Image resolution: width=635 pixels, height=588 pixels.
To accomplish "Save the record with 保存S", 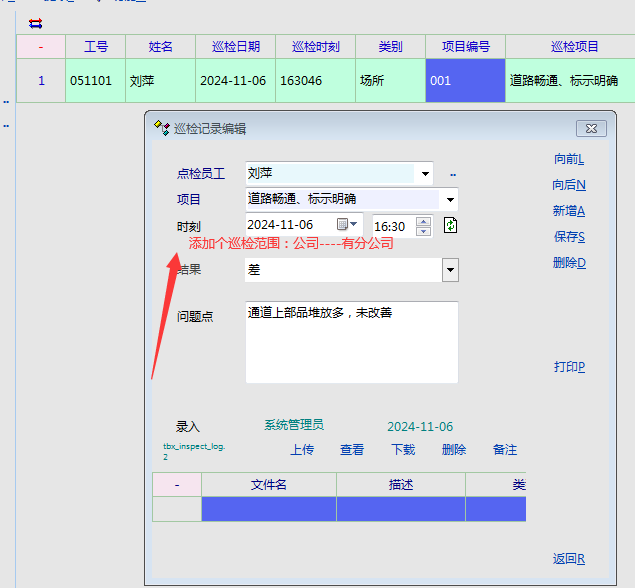I will click(569, 237).
